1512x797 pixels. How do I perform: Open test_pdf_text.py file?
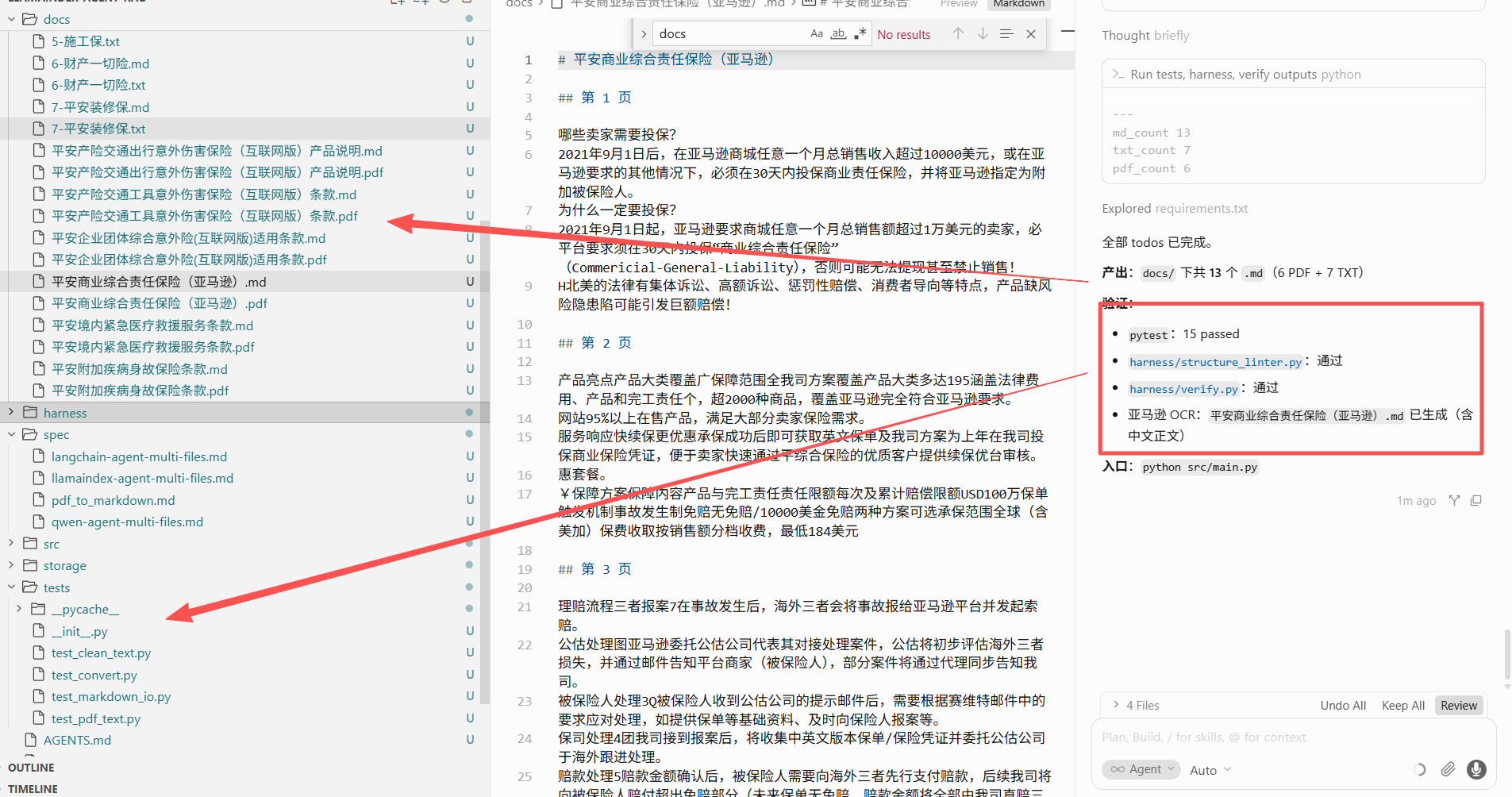96,718
